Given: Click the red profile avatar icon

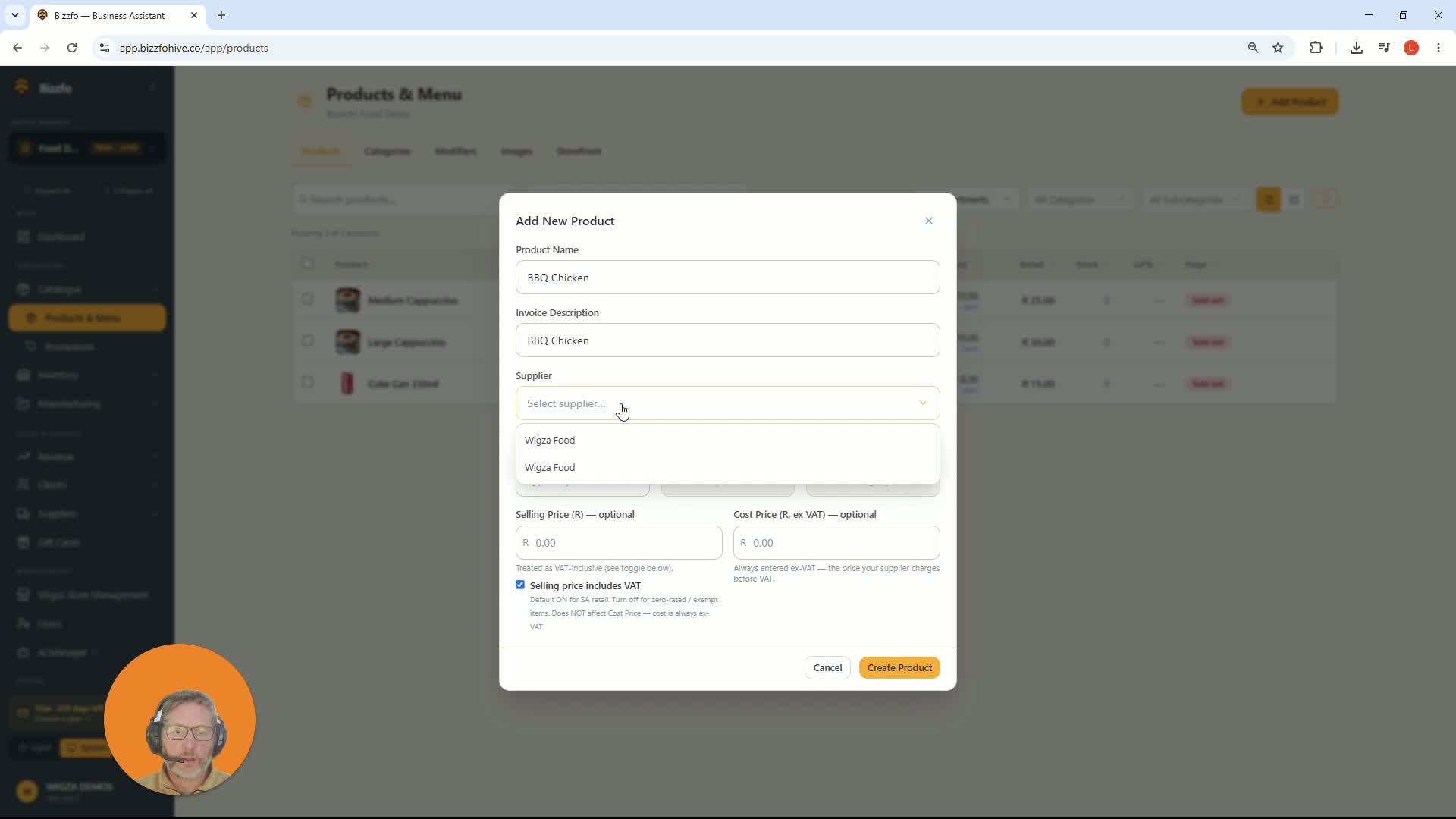Looking at the screenshot, I should tap(1411, 48).
